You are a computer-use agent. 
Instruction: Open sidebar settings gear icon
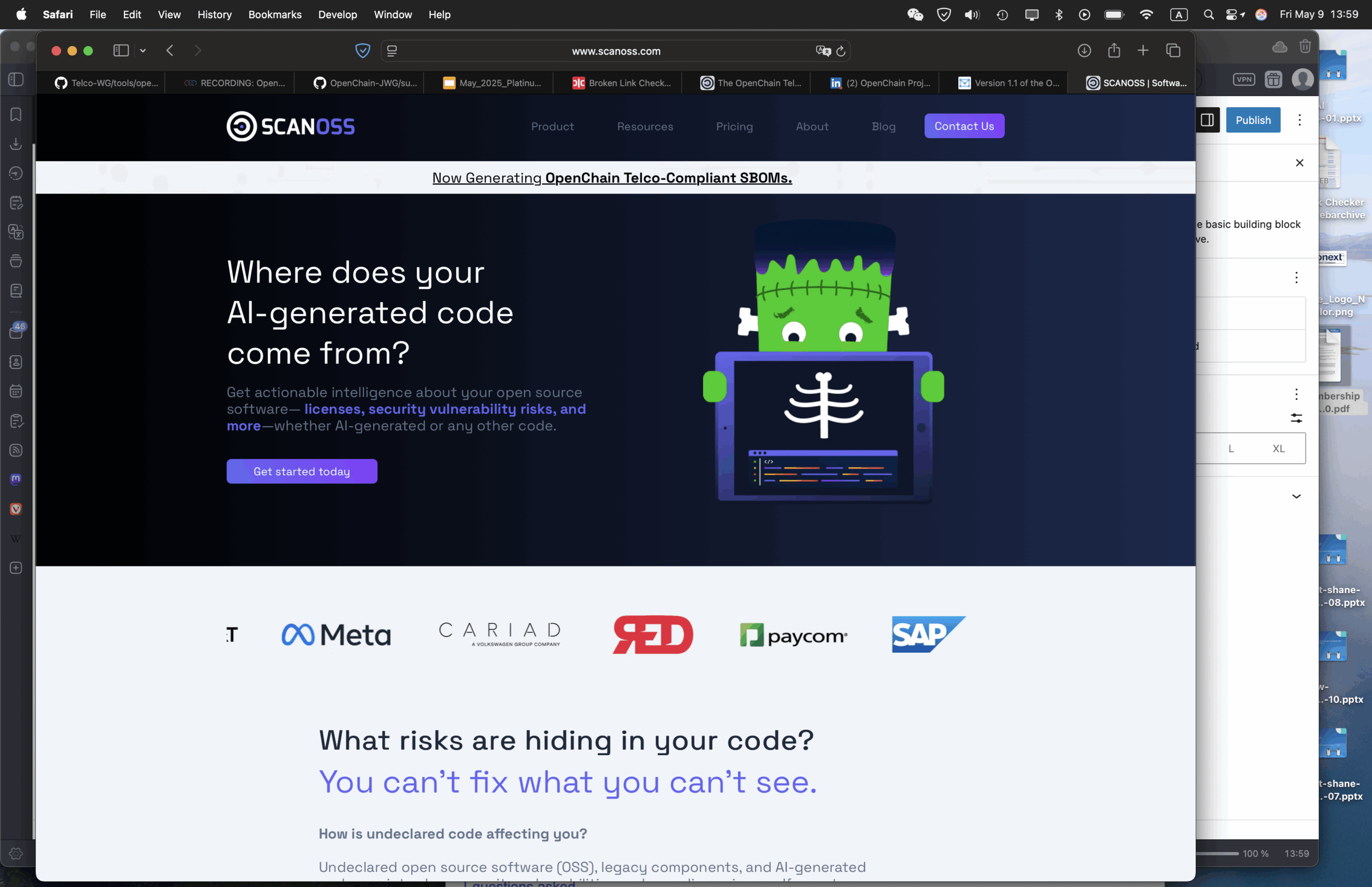(16, 853)
